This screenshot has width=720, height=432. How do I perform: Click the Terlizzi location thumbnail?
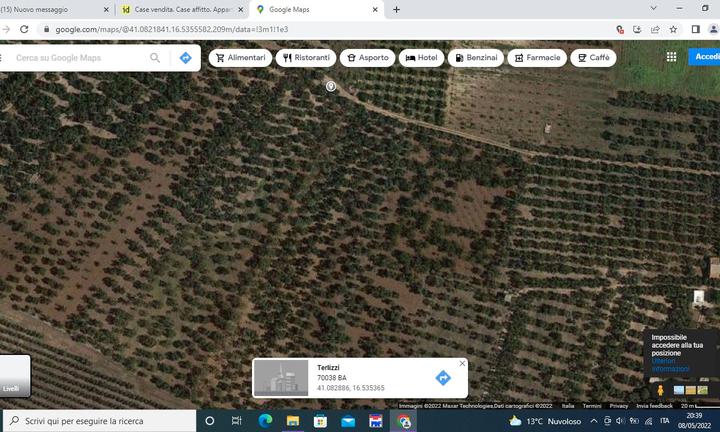(281, 377)
